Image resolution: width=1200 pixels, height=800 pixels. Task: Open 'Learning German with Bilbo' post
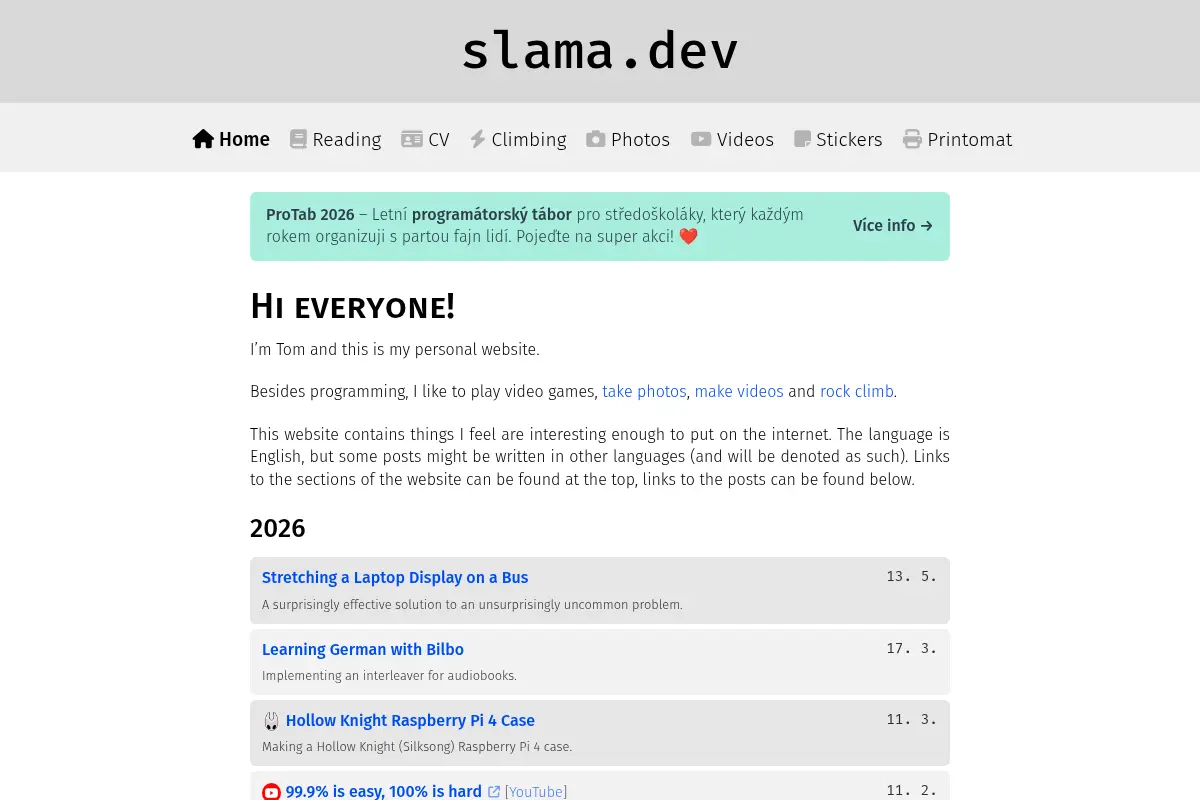coord(363,649)
